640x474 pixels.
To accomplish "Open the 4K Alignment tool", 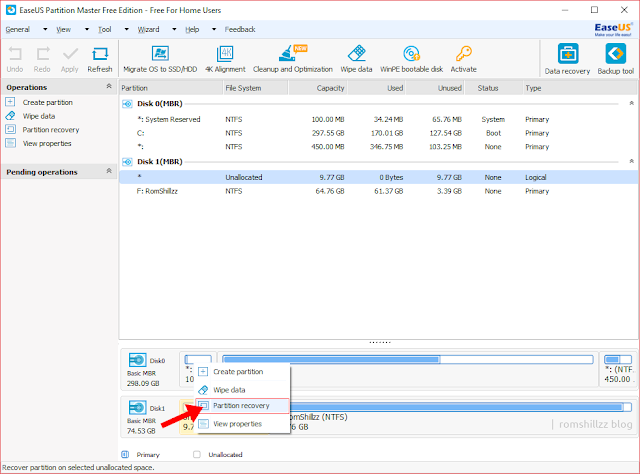I will 225,59.
